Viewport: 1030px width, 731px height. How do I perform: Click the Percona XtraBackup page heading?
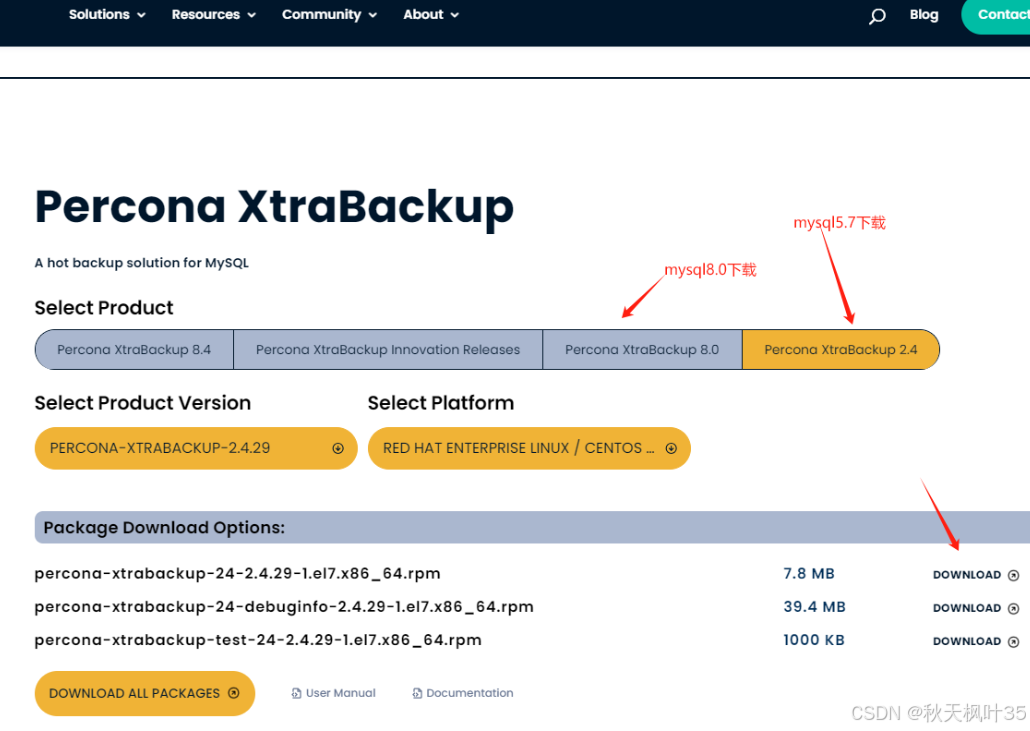pyautogui.click(x=274, y=209)
